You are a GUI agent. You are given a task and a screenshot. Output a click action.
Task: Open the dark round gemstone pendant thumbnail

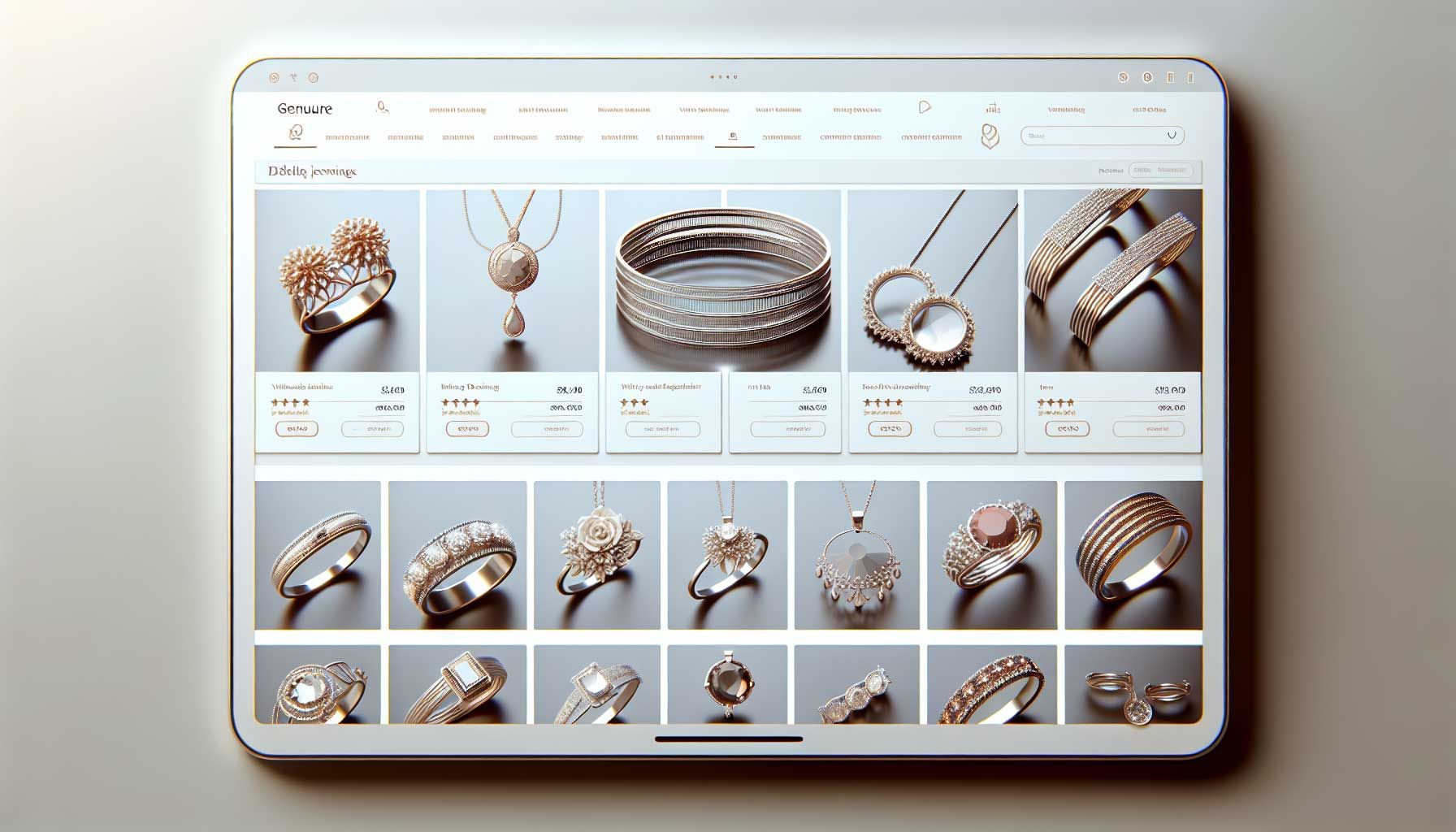pos(727,684)
